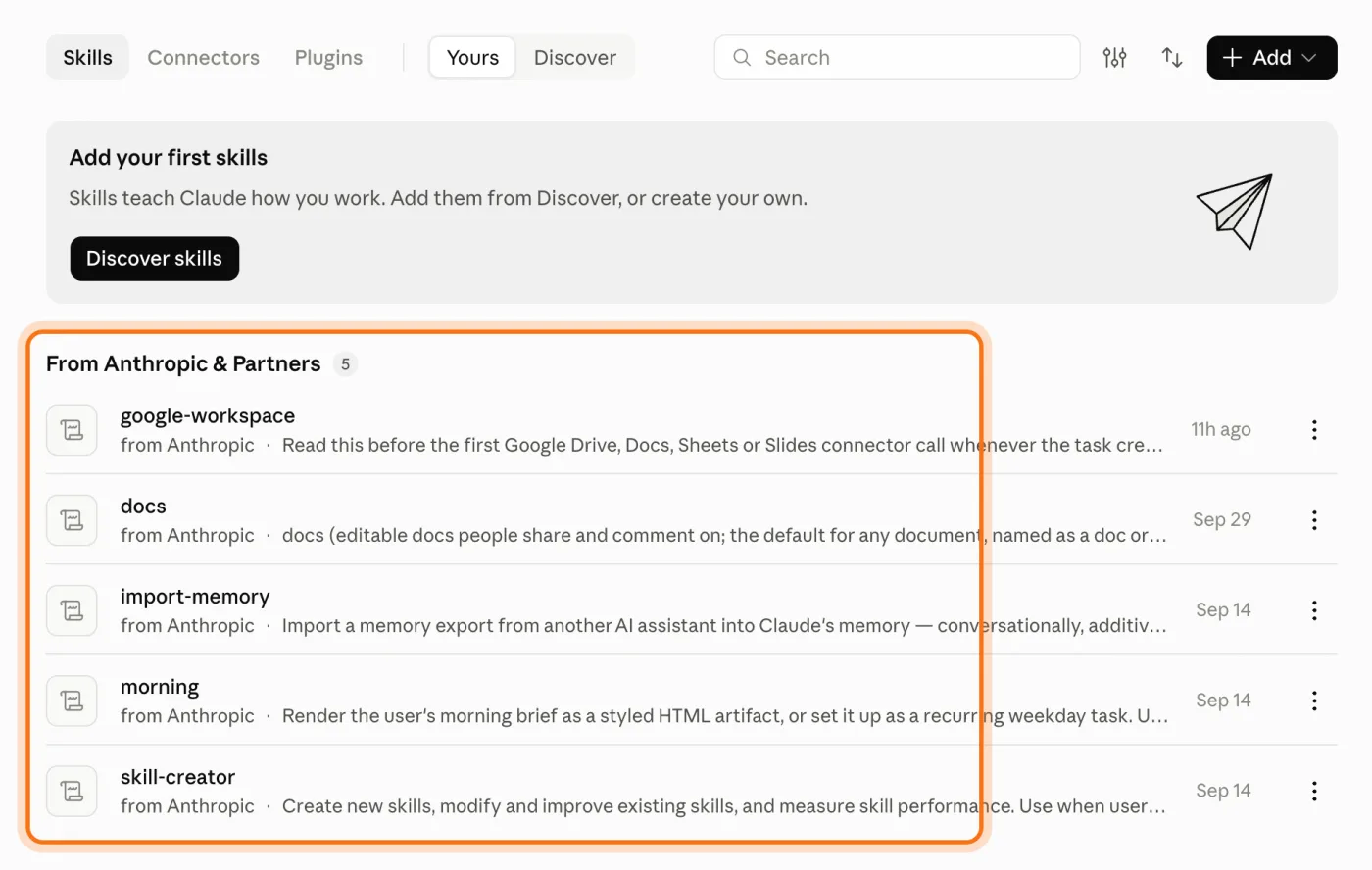This screenshot has height=870, width=1372.
Task: Click the Sep 29 date
Action: [x=1222, y=519]
